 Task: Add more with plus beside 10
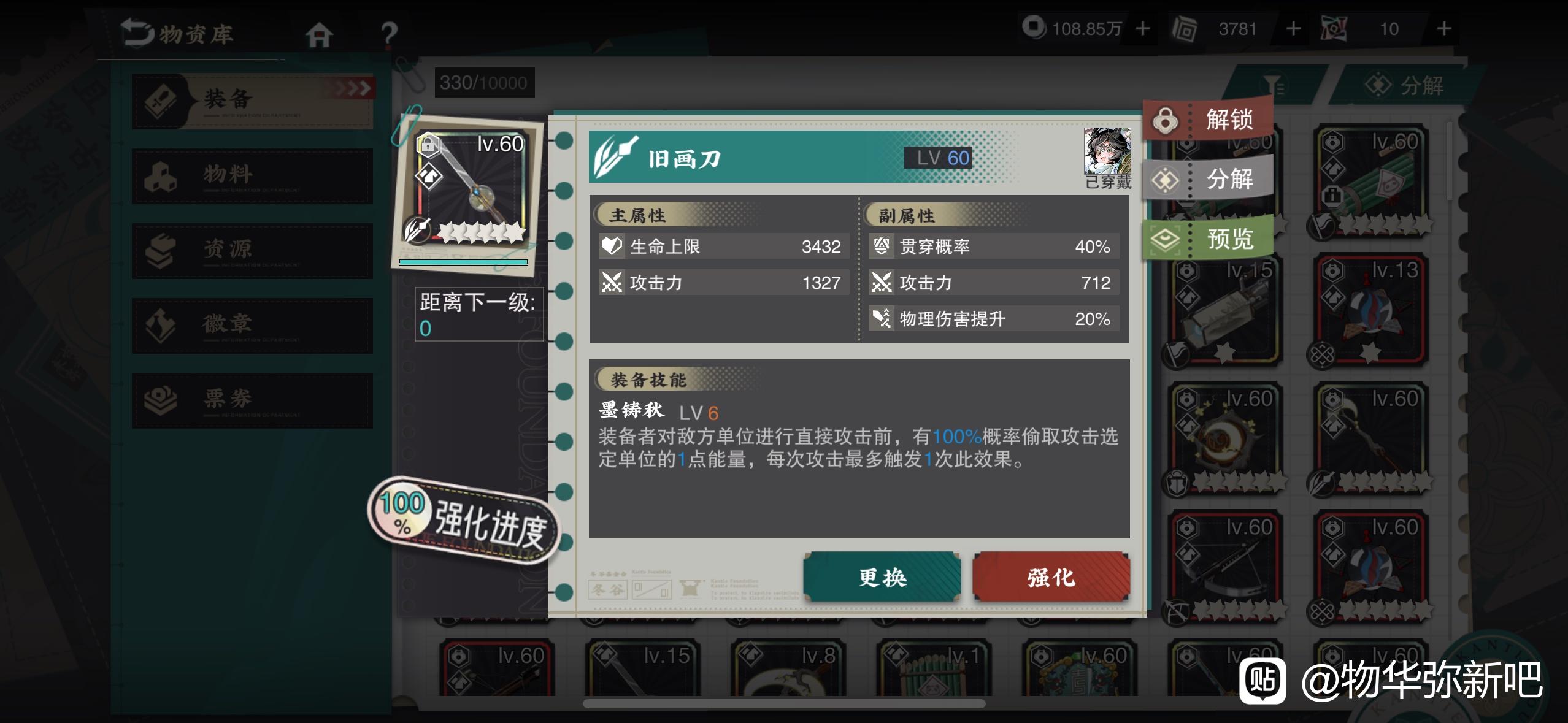[x=1444, y=29]
